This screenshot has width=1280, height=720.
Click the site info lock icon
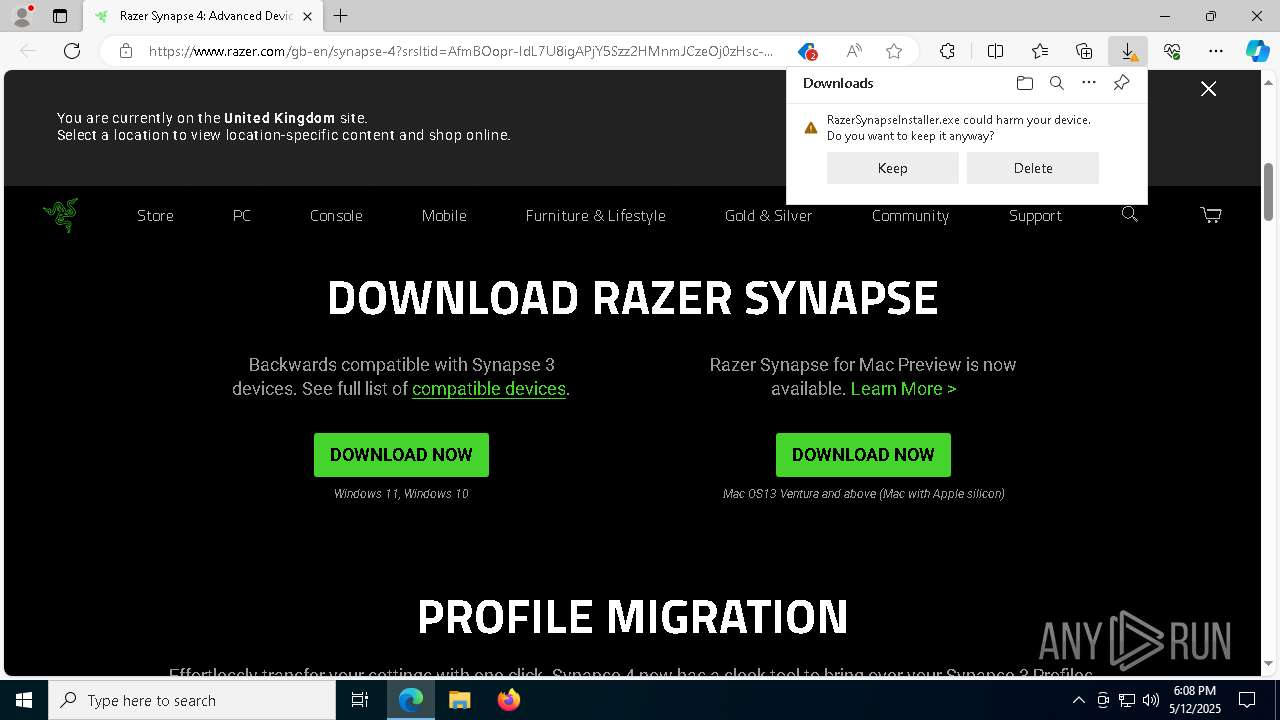tap(126, 51)
